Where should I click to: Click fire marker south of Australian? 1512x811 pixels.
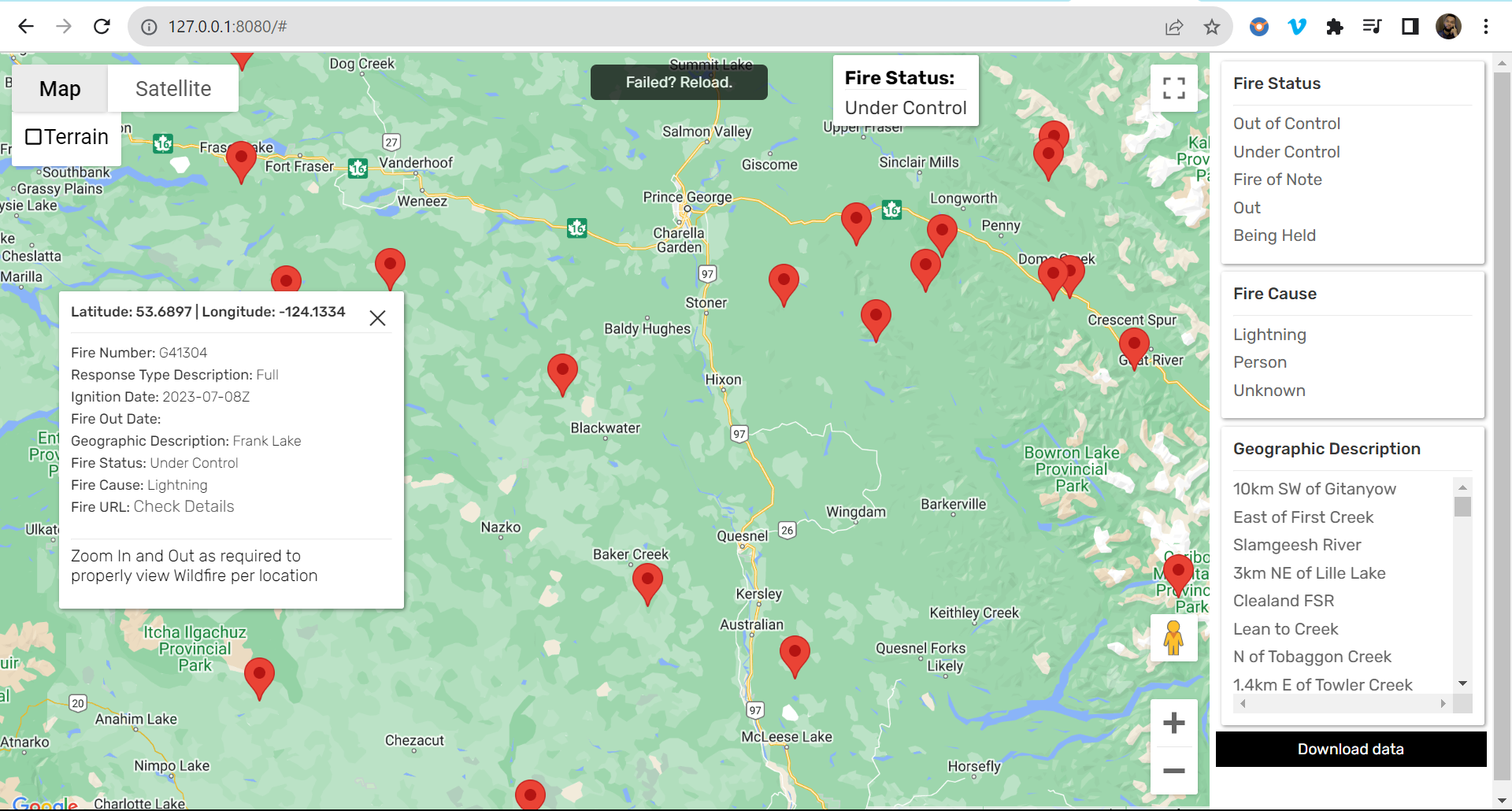(x=795, y=657)
